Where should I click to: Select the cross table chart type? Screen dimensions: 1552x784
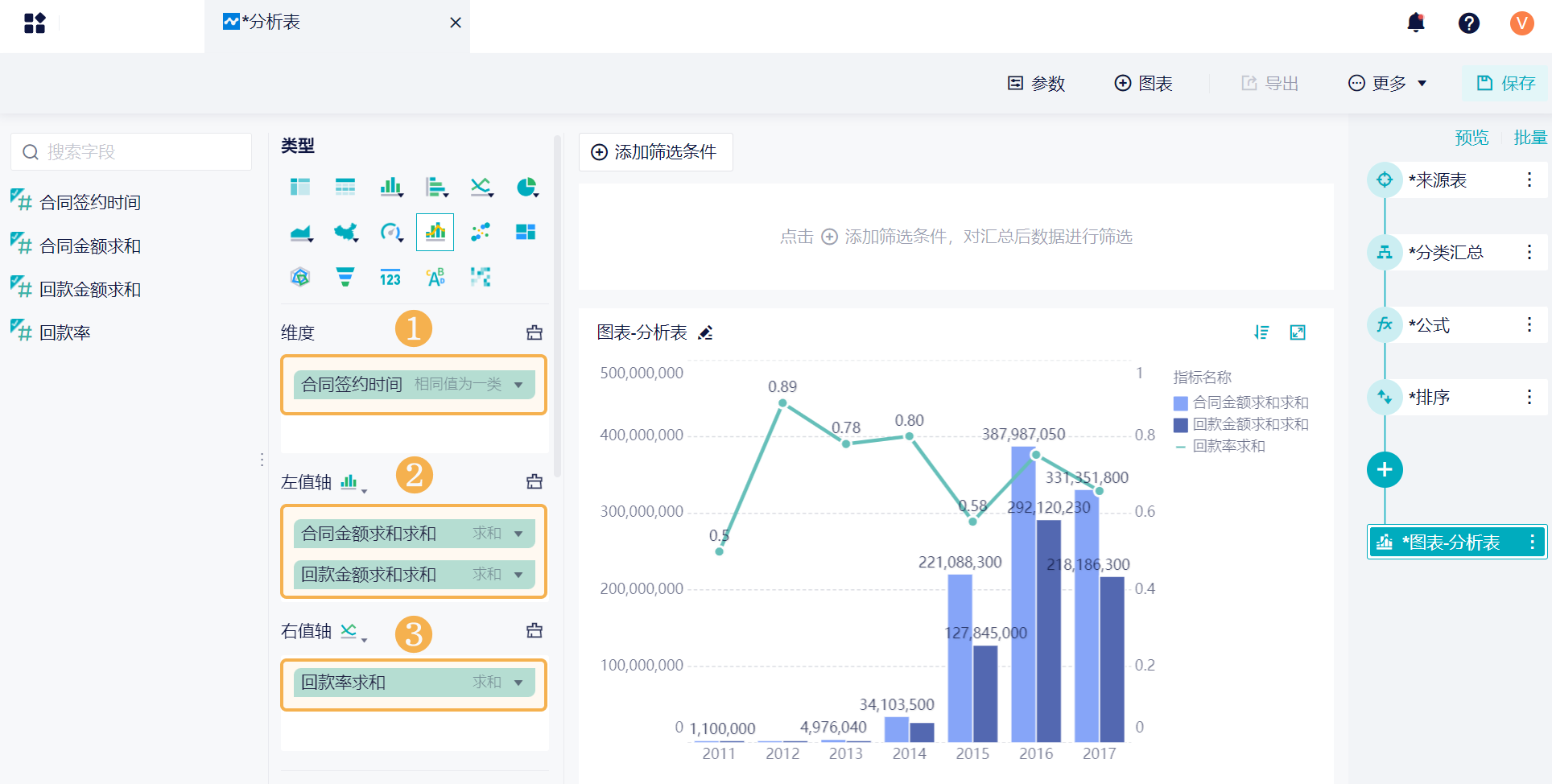[x=345, y=187]
